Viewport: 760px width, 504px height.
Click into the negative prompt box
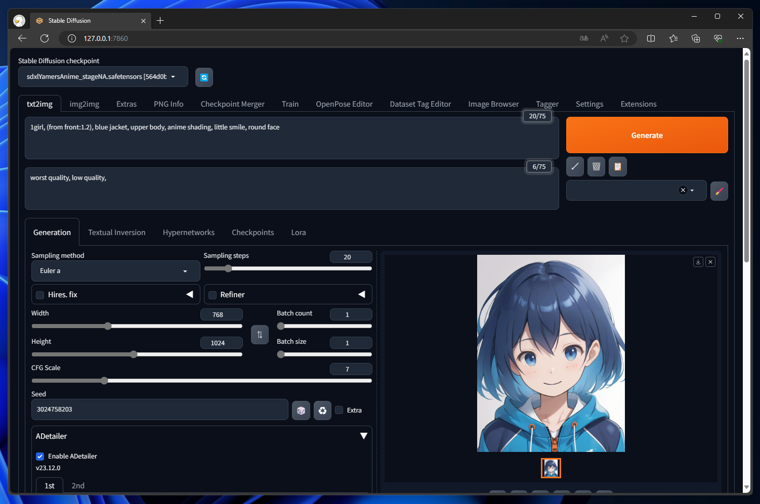point(292,189)
